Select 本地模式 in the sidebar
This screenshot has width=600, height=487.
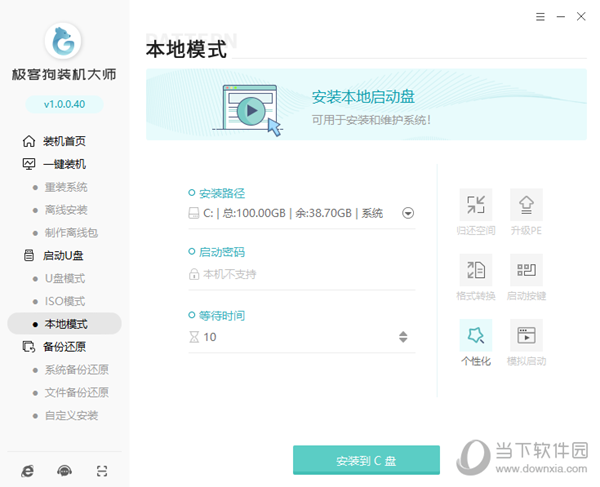[64, 324]
